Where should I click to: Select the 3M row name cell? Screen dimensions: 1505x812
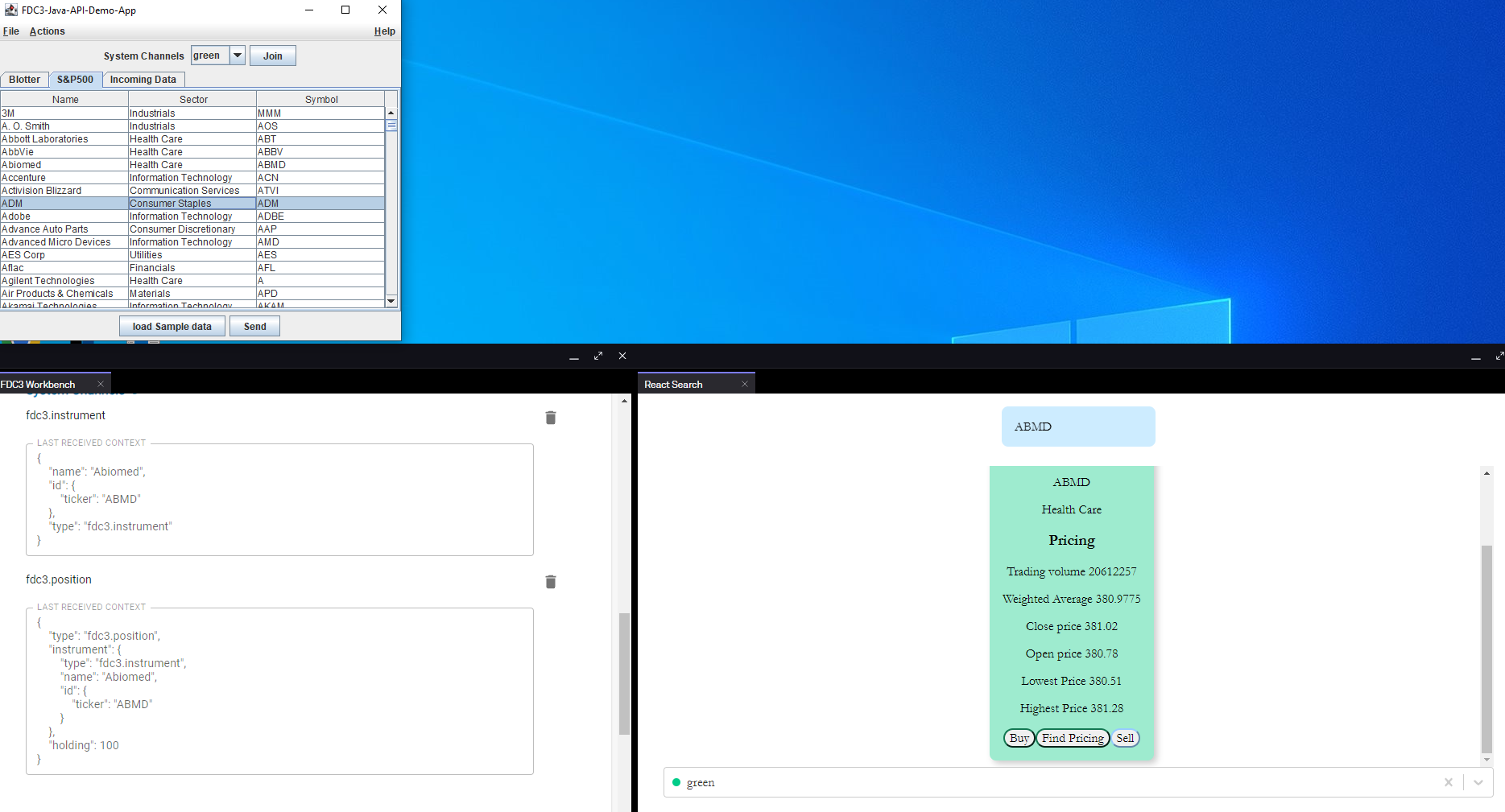(x=64, y=113)
